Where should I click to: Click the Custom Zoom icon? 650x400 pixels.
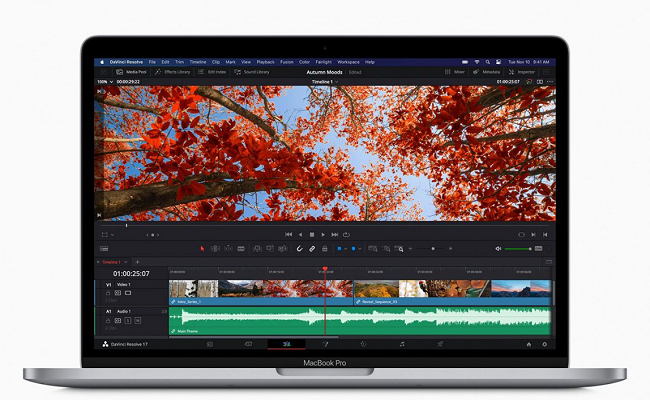(399, 249)
